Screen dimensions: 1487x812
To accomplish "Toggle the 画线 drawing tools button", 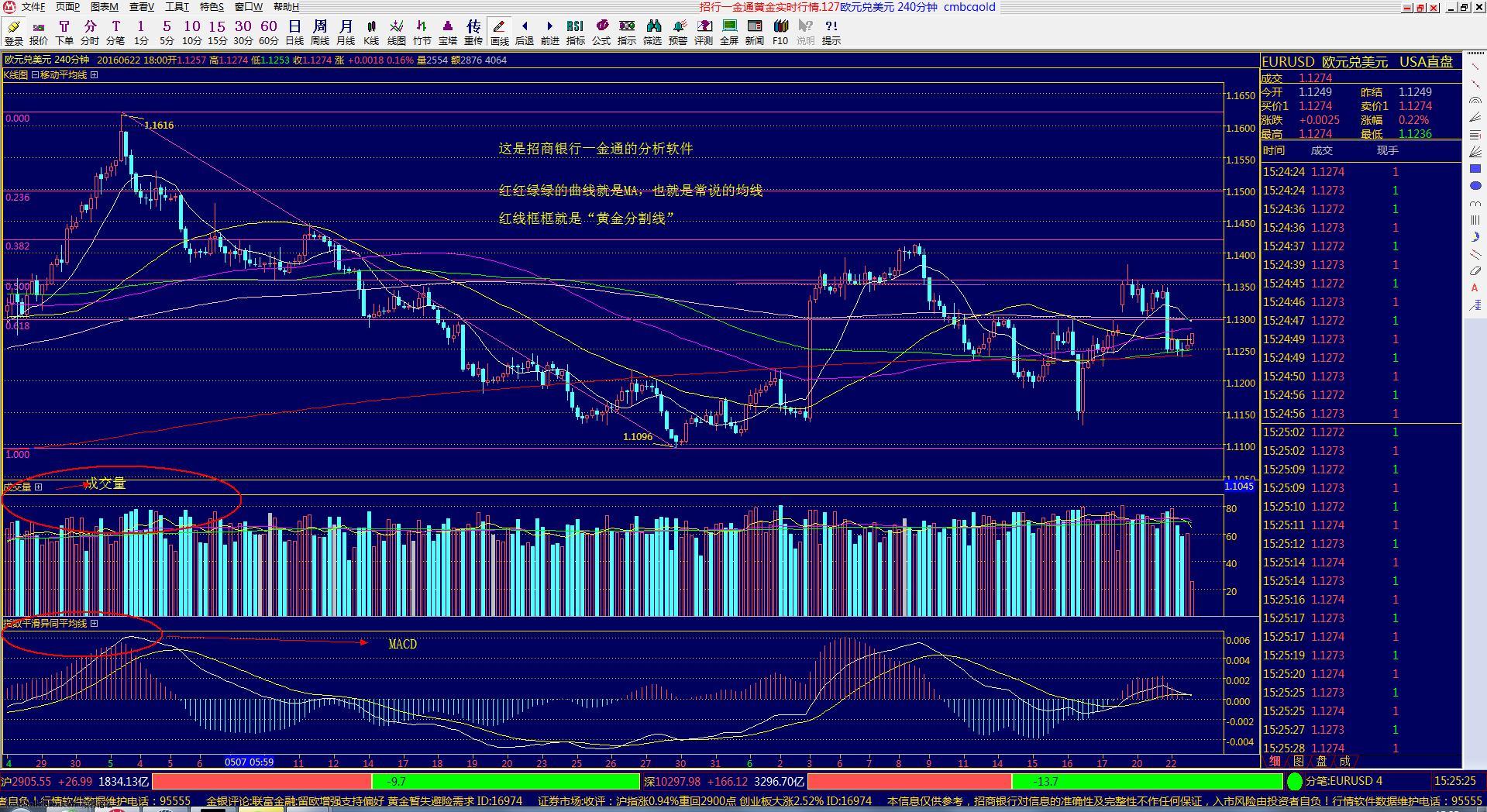I will coord(500,33).
